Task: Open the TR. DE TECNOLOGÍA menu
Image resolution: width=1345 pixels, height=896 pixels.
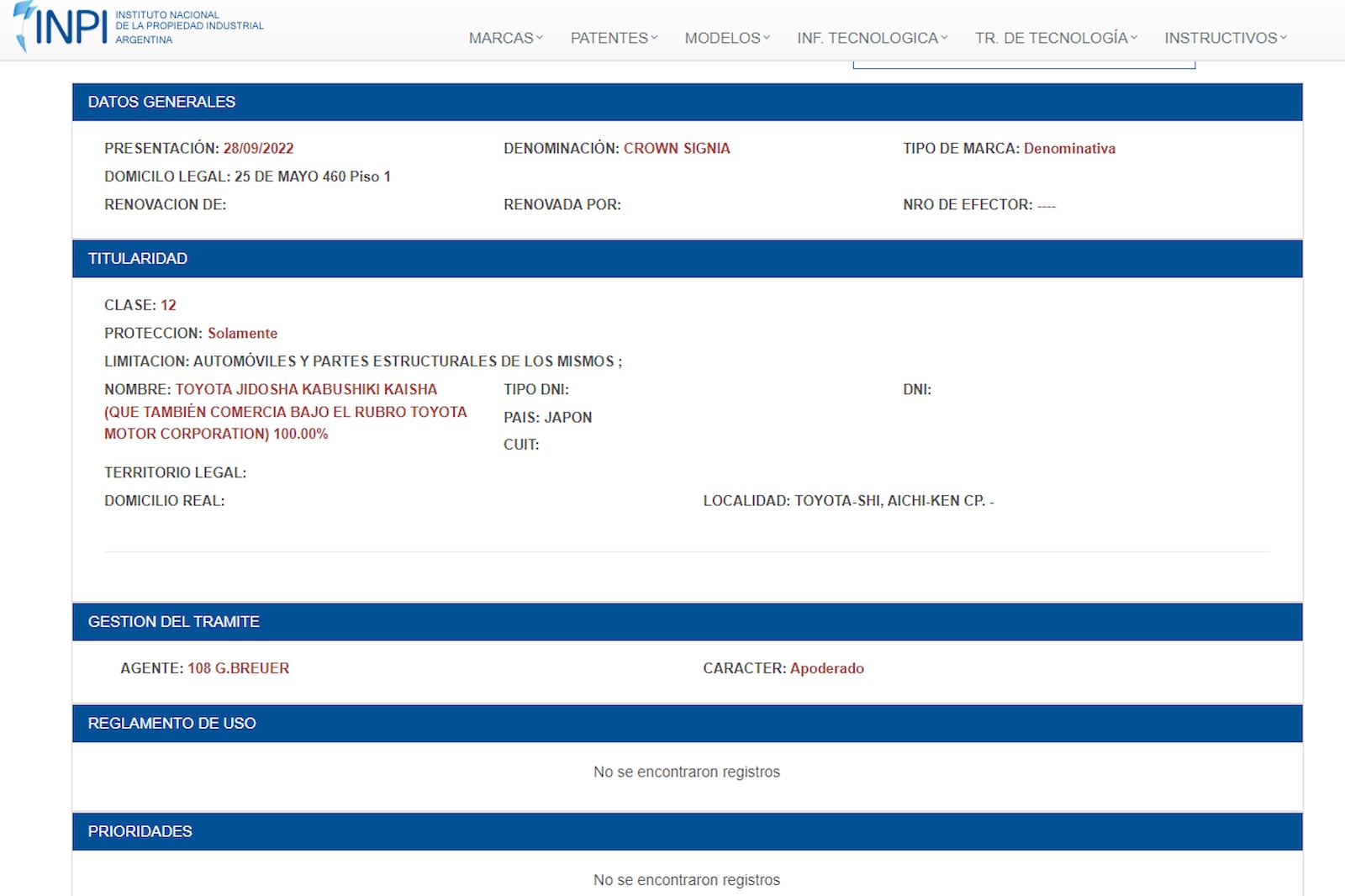Action: pos(1056,38)
